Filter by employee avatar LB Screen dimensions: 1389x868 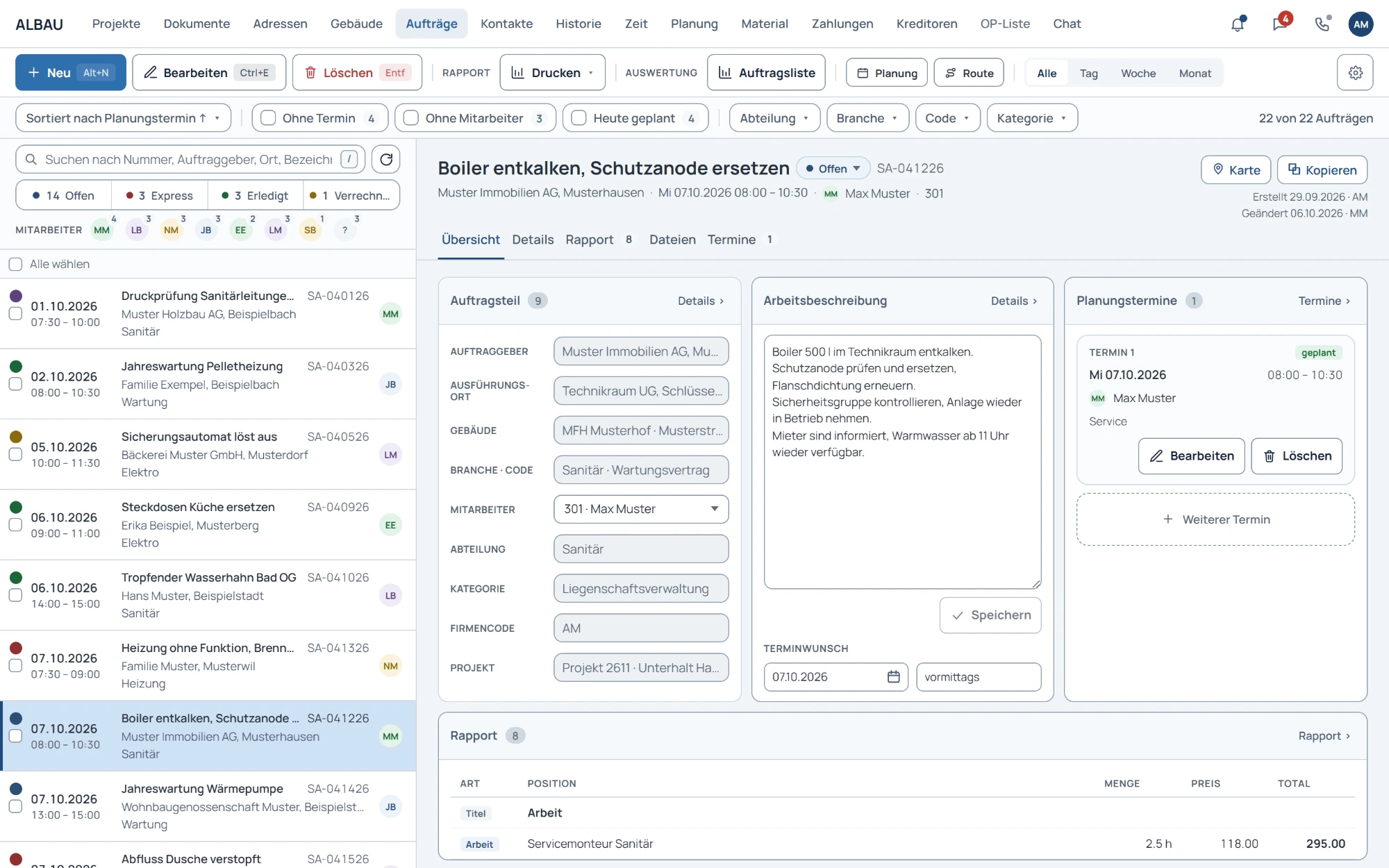(137, 230)
